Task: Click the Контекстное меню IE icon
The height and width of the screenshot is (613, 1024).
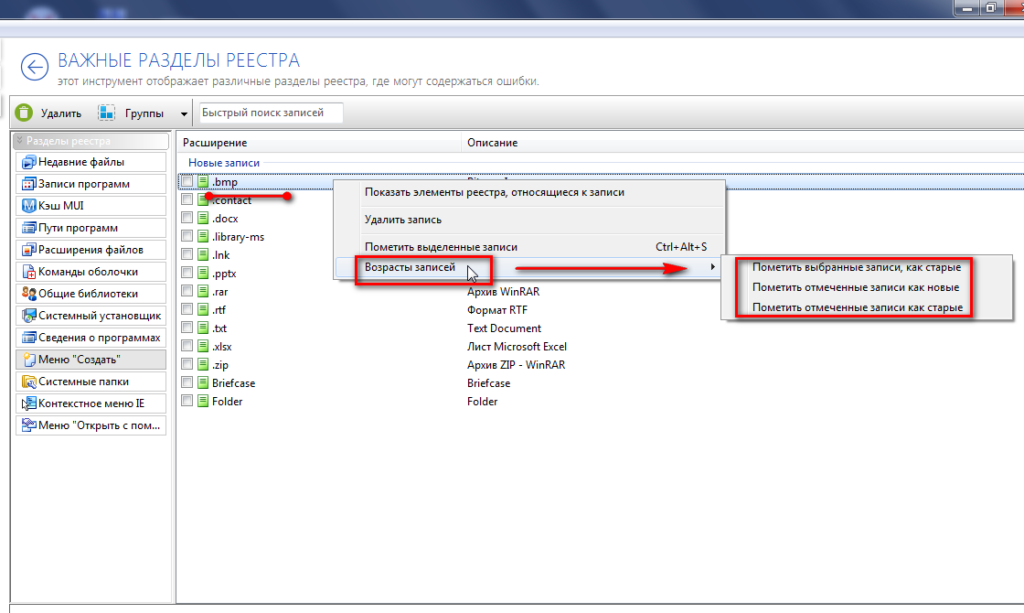Action: click(x=27, y=404)
